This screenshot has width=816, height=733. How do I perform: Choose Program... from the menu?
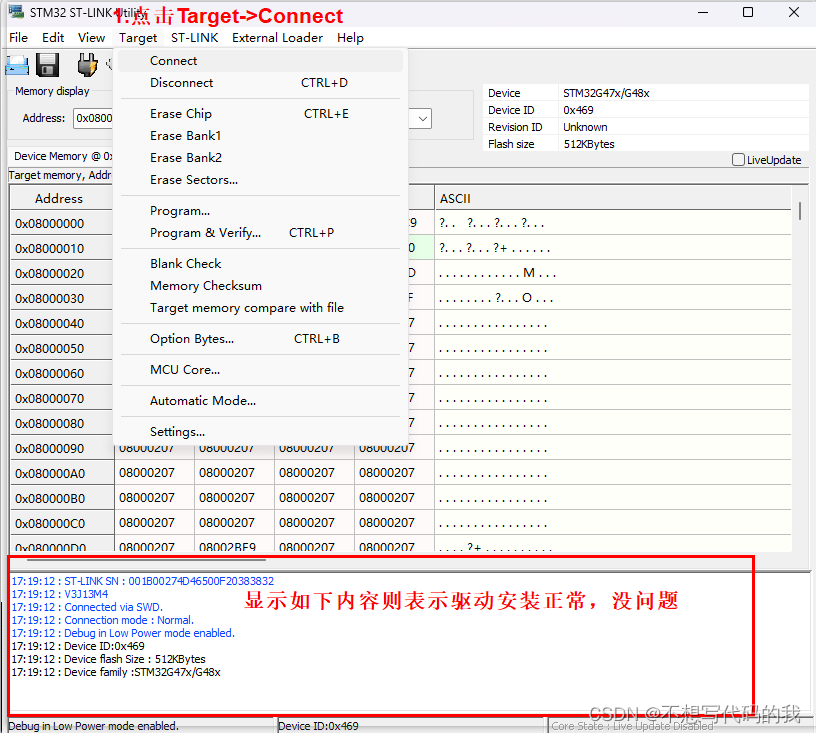(x=260, y=211)
